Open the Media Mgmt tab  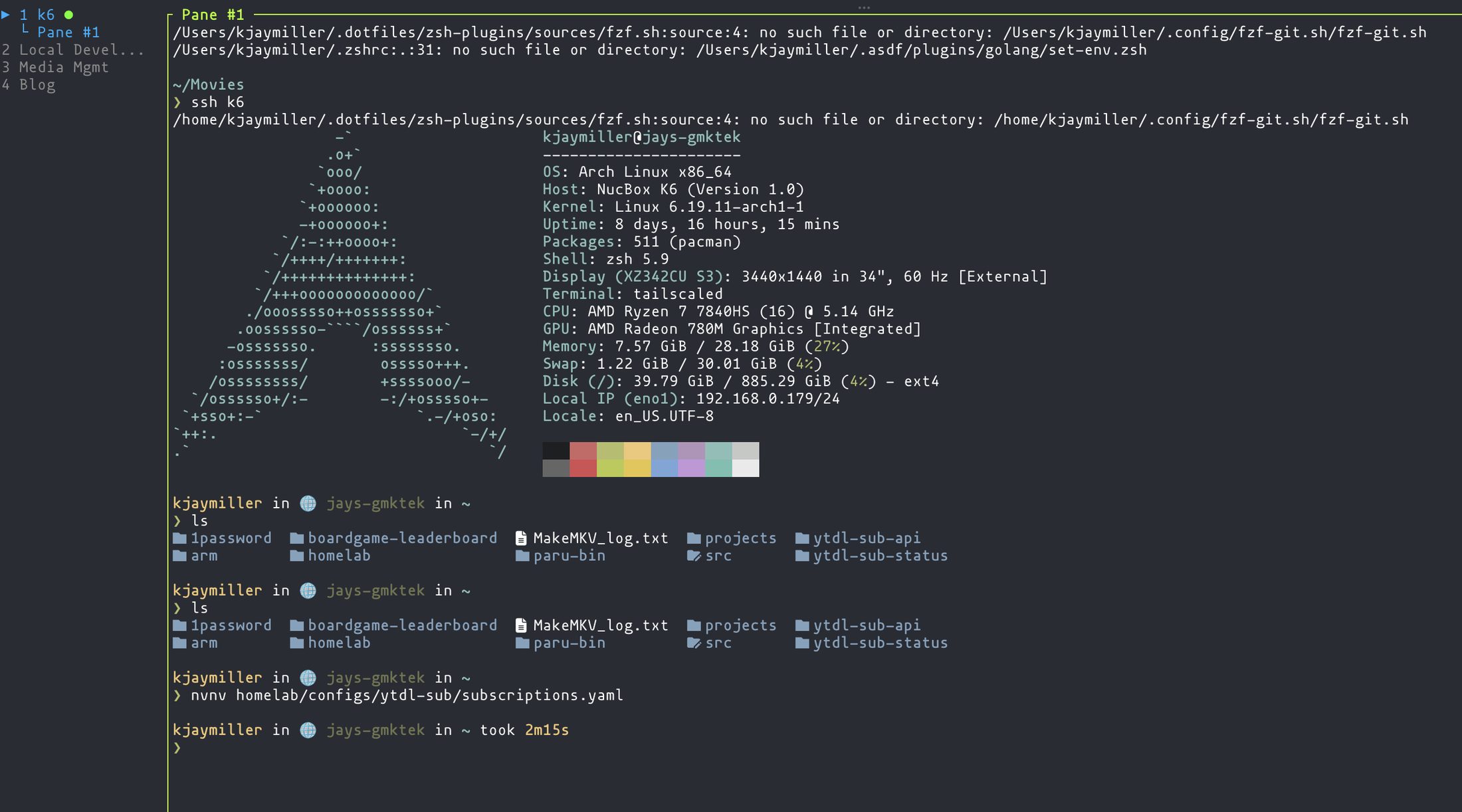pyautogui.click(x=63, y=67)
